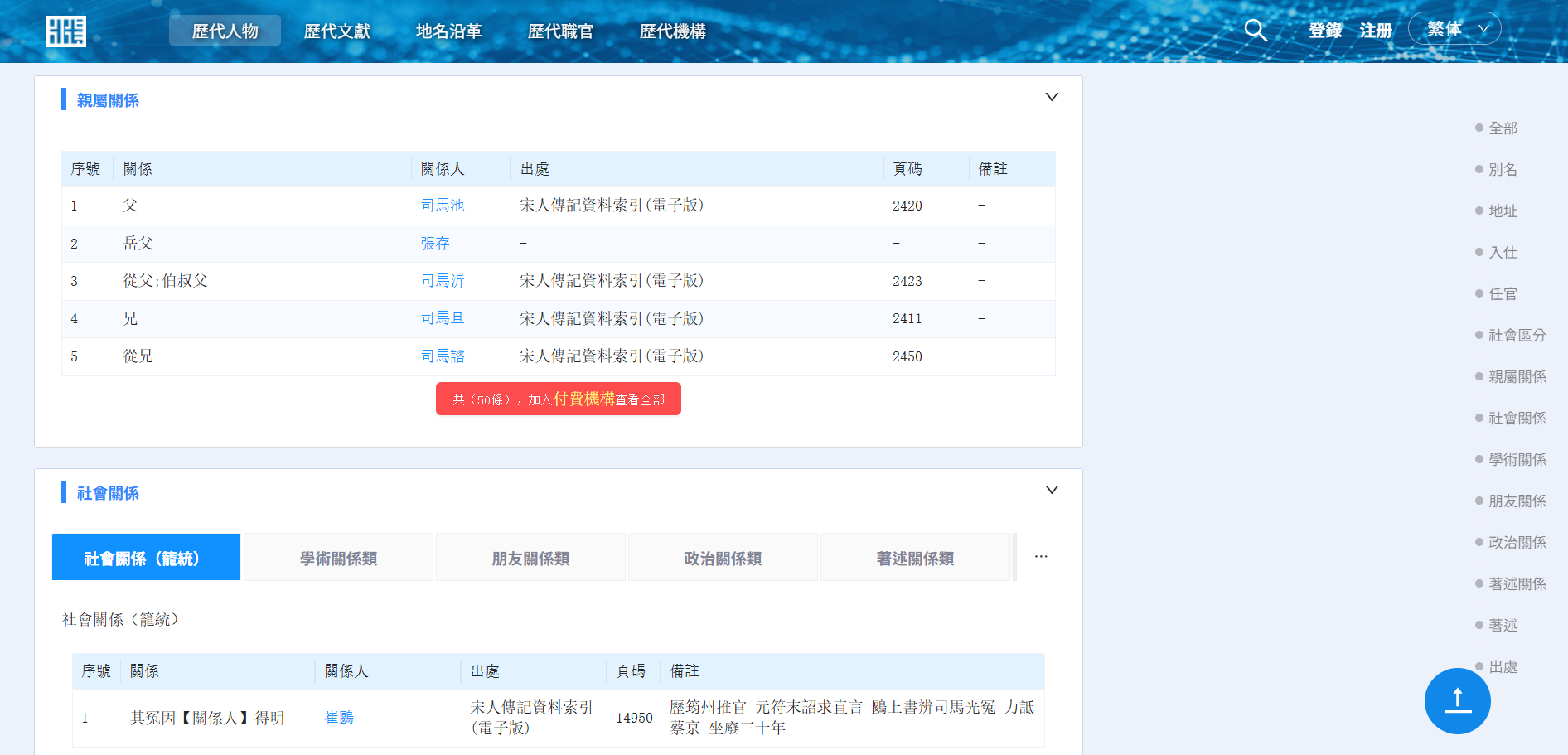Open the search magnifier icon
The width and height of the screenshot is (1568, 755).
1255,31
